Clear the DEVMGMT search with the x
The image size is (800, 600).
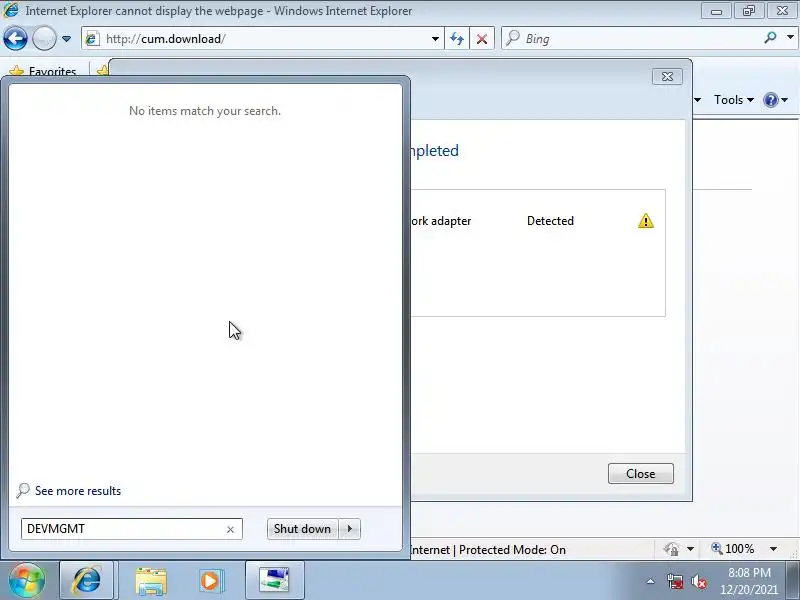[x=230, y=530]
